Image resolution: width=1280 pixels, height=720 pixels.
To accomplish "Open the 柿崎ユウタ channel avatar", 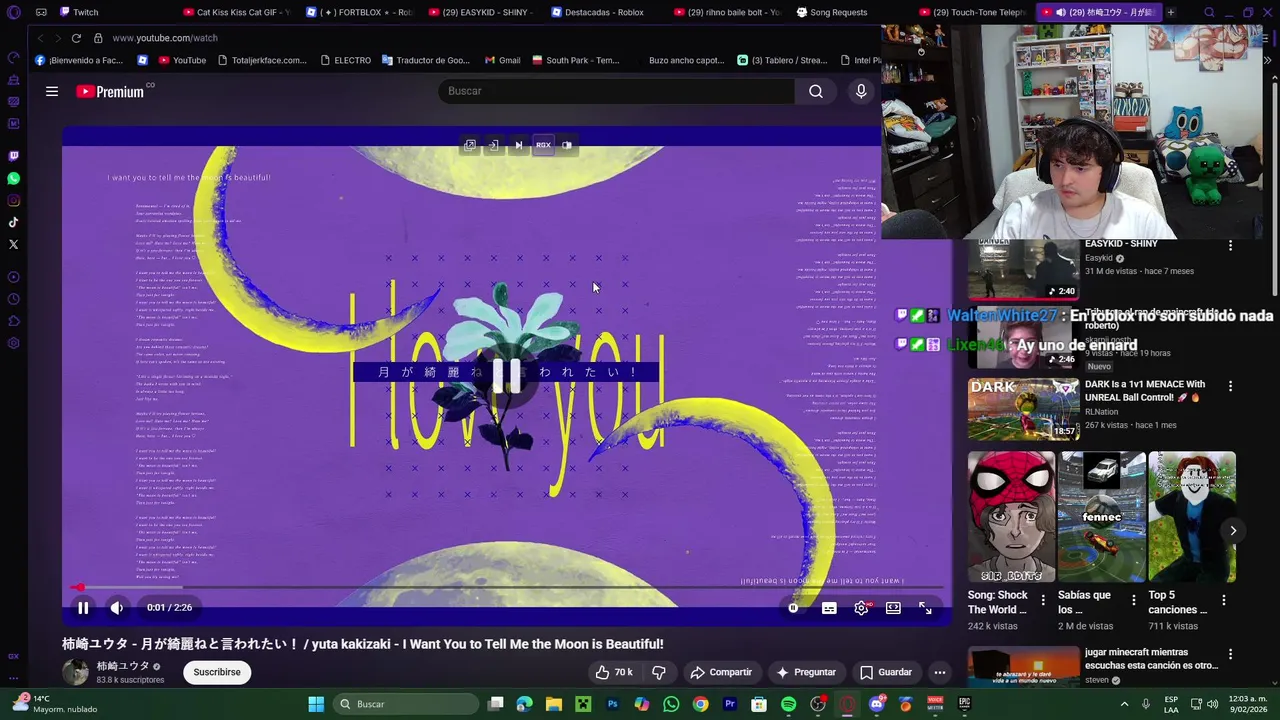I will 76,672.
